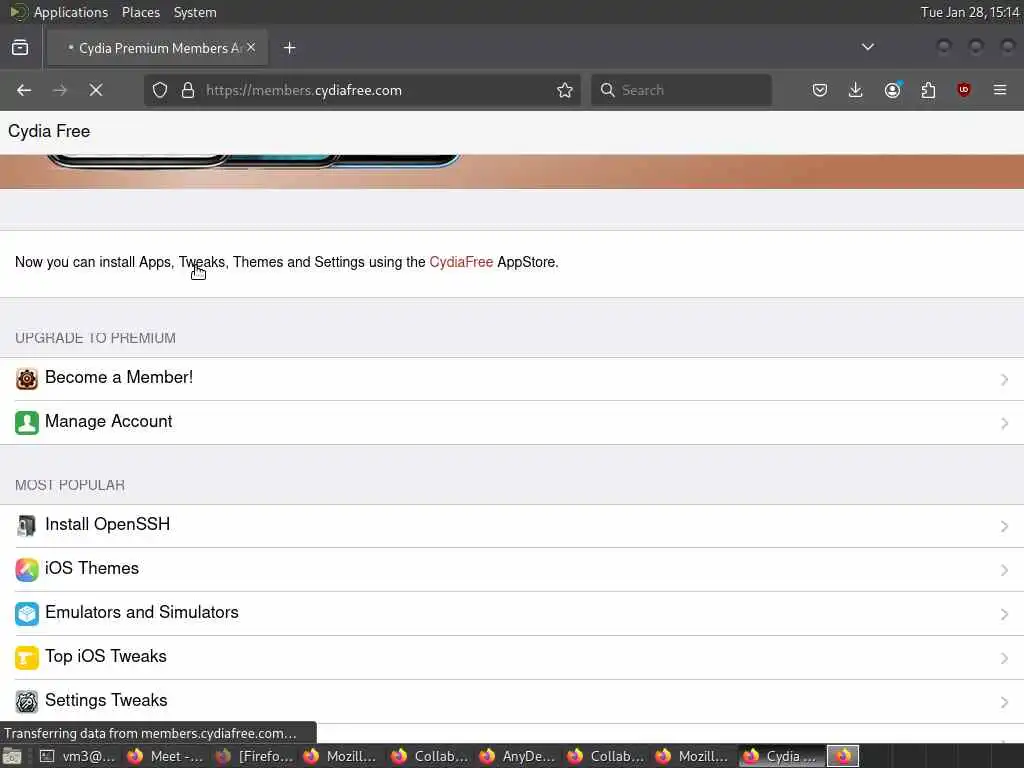Viewport: 1024px width, 768px height.
Task: Open the Firefox hamburger menu
Action: pos(1000,90)
